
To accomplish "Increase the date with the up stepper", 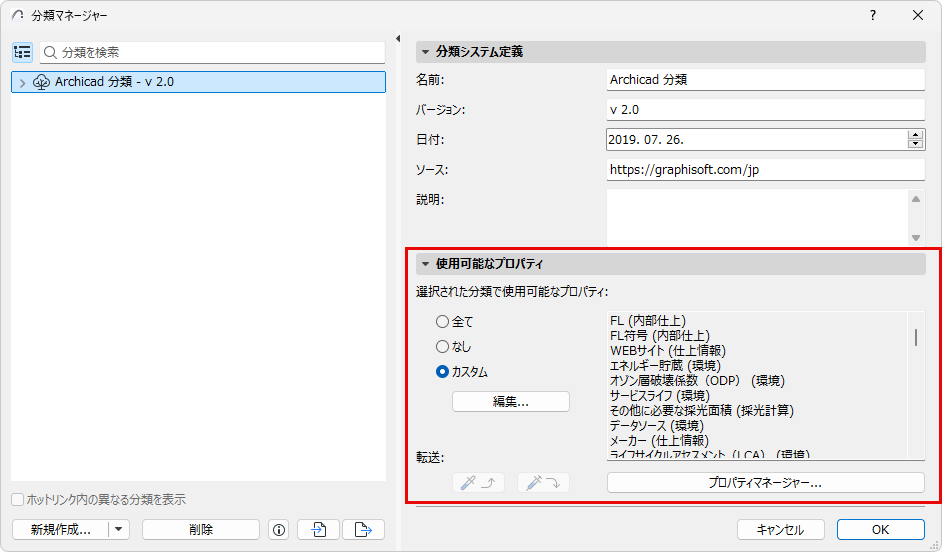I will pyautogui.click(x=916, y=135).
